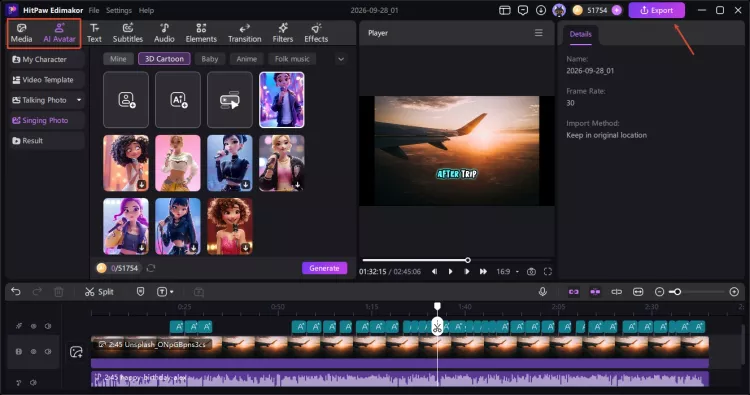Screen dimensions: 750x395
Task: Click the layout switch icon in title bar
Action: (505, 10)
